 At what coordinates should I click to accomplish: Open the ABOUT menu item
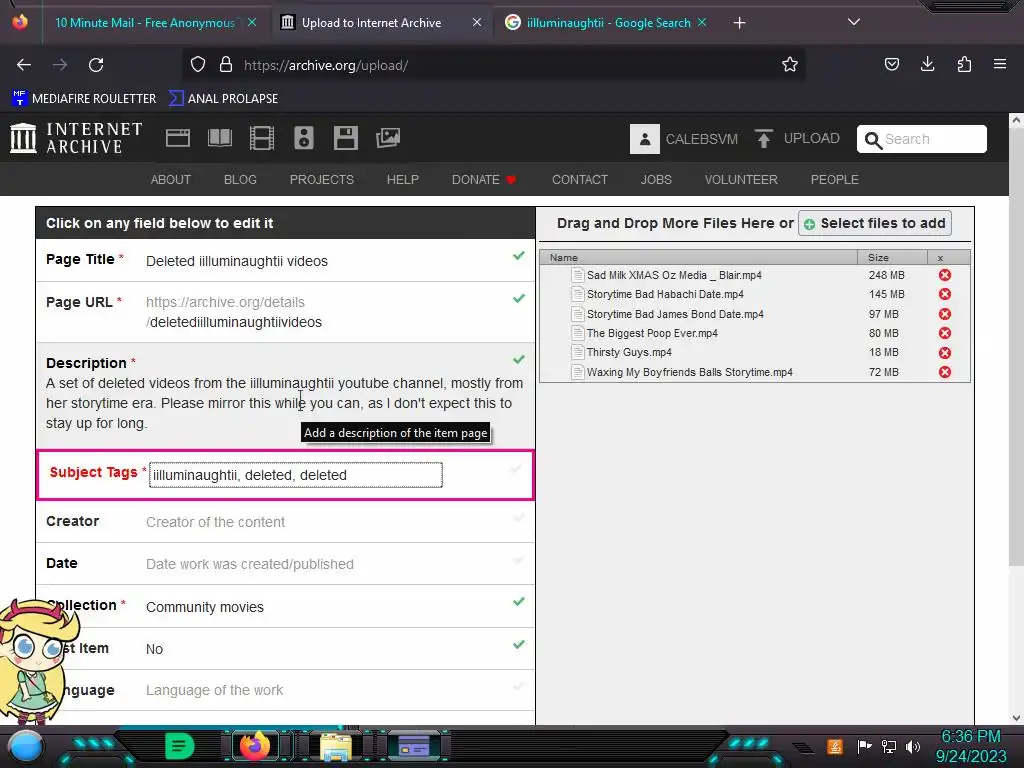[171, 180]
